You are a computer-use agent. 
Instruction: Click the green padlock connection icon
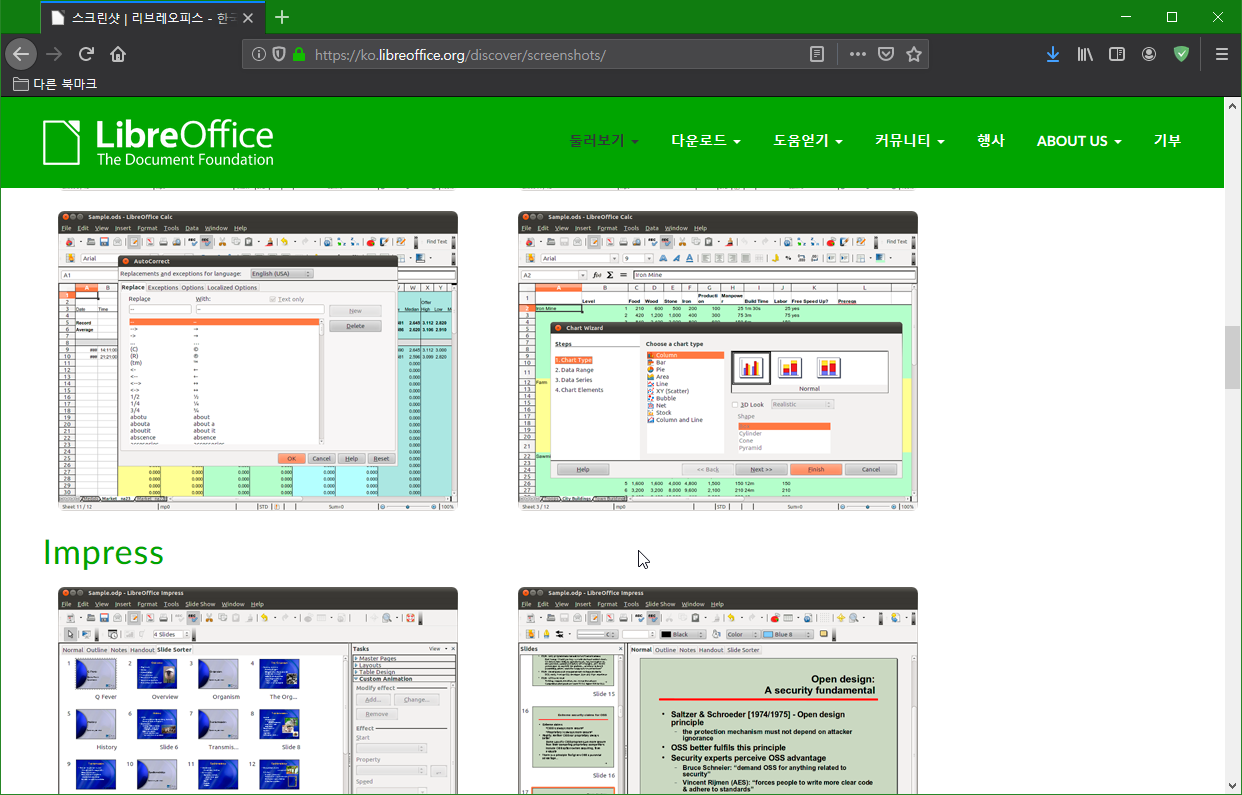298,54
